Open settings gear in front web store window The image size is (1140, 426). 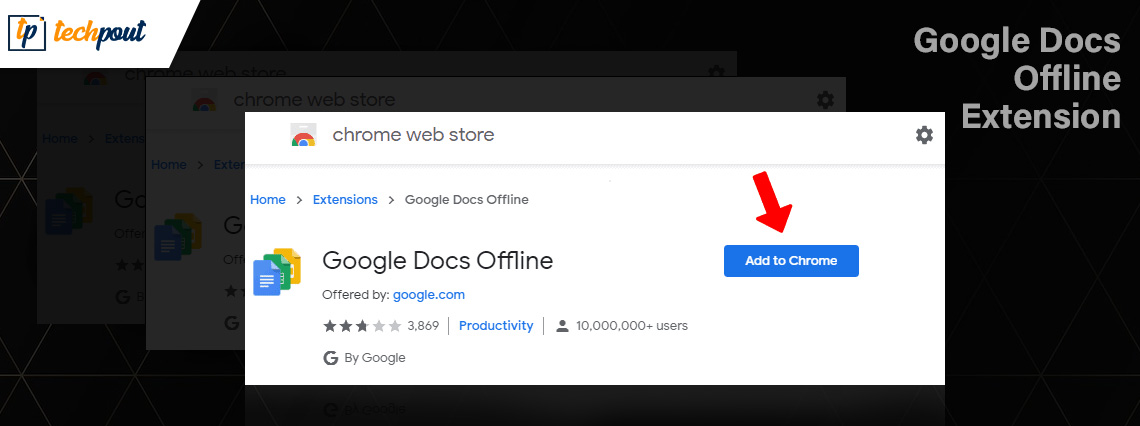923,135
